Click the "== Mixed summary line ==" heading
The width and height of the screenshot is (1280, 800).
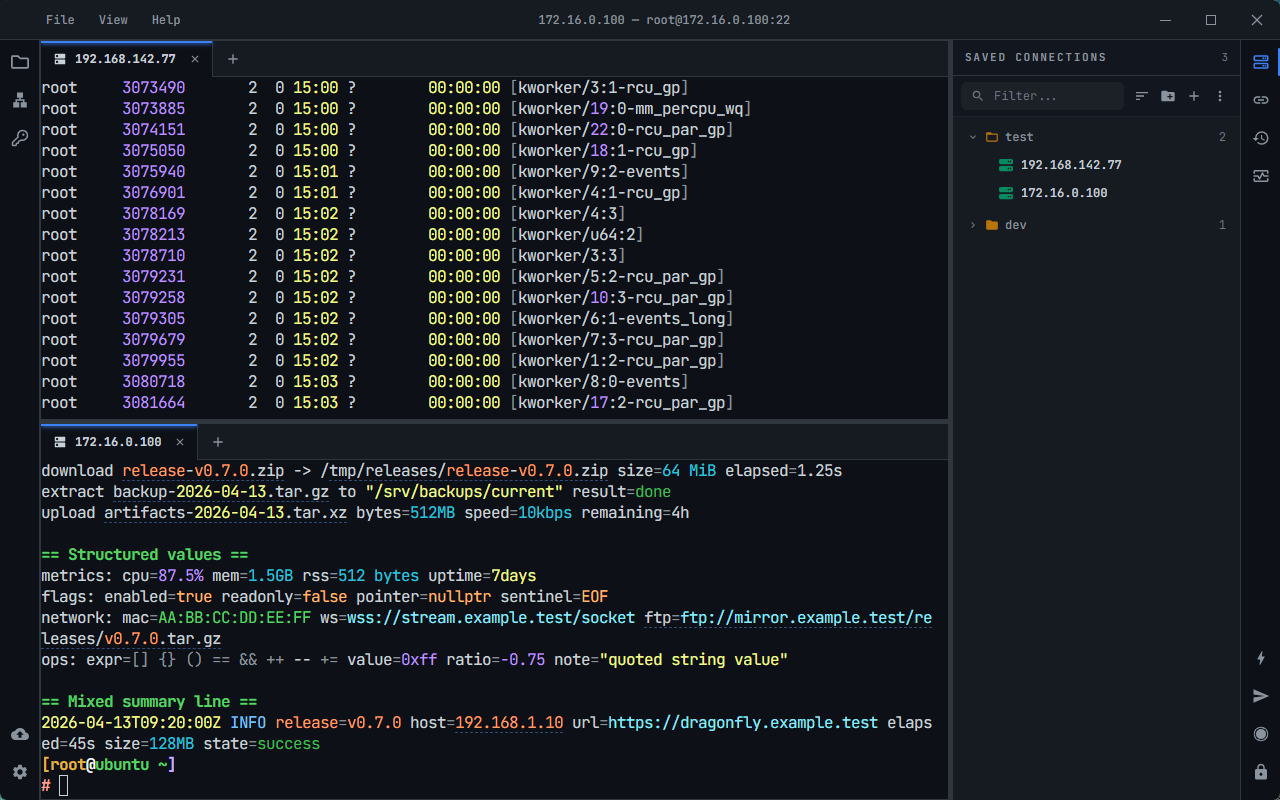point(149,702)
